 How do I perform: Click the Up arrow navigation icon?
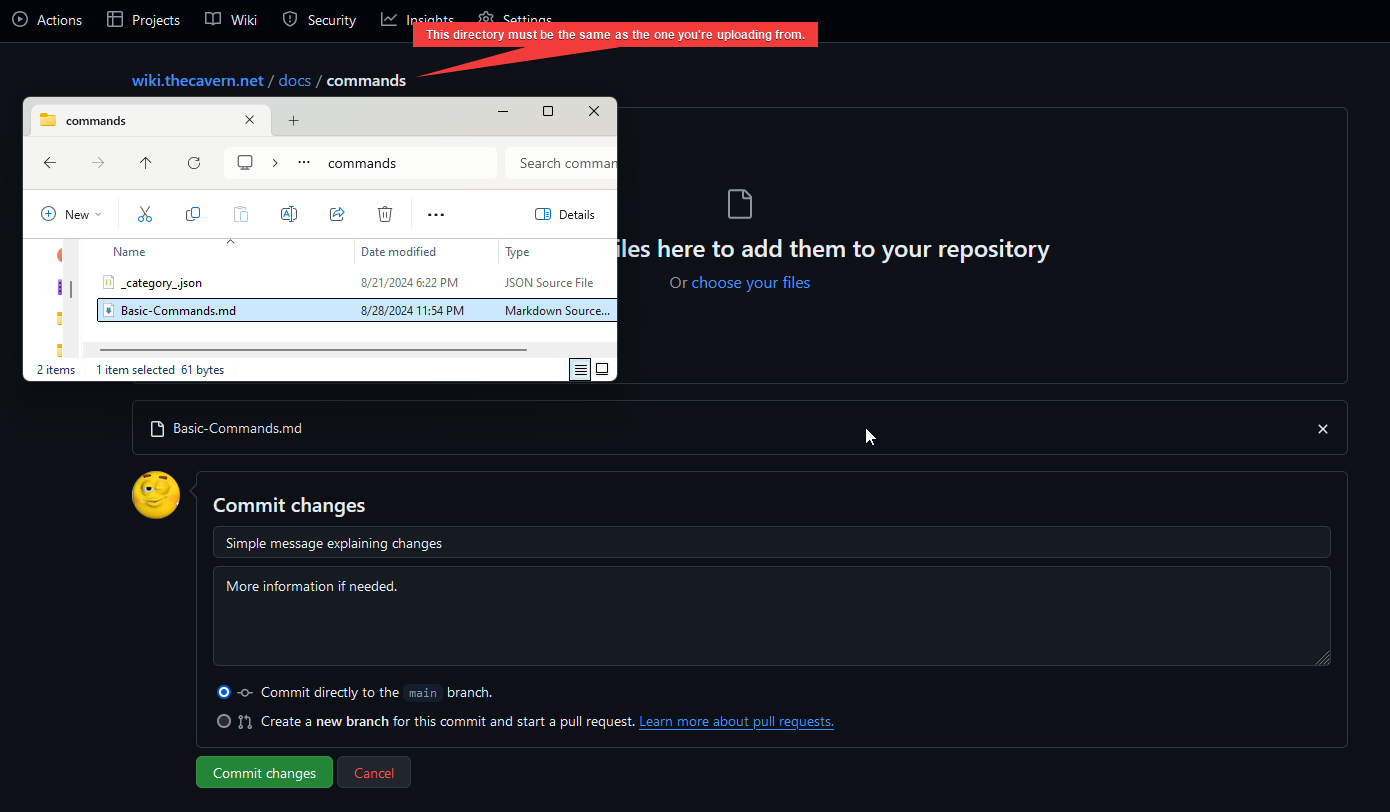pyautogui.click(x=146, y=163)
